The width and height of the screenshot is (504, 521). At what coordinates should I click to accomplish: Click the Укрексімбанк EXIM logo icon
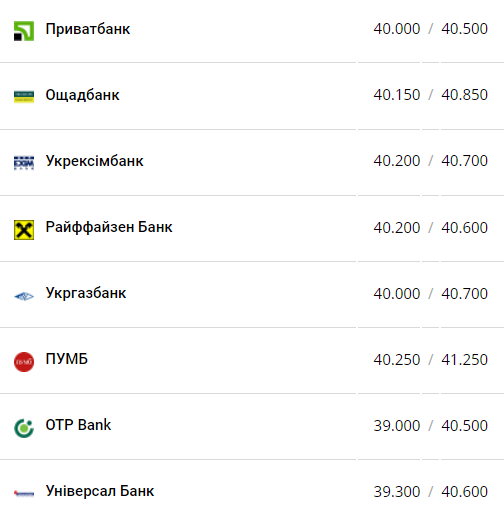pyautogui.click(x=24, y=163)
